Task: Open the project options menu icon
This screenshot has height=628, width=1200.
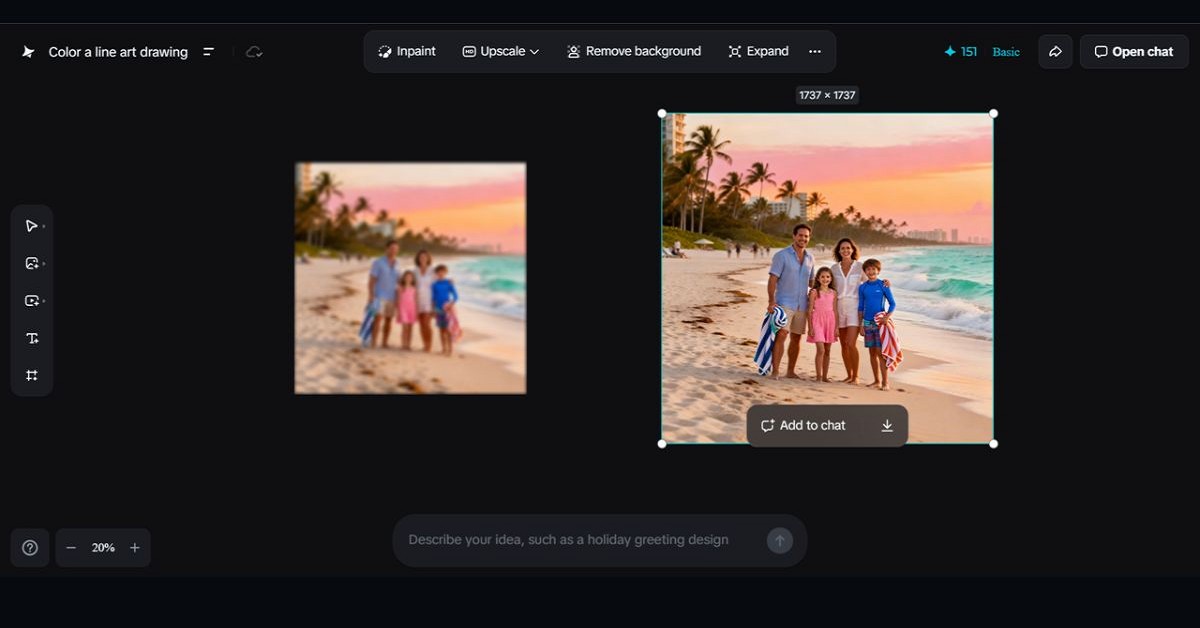Action: pyautogui.click(x=208, y=51)
